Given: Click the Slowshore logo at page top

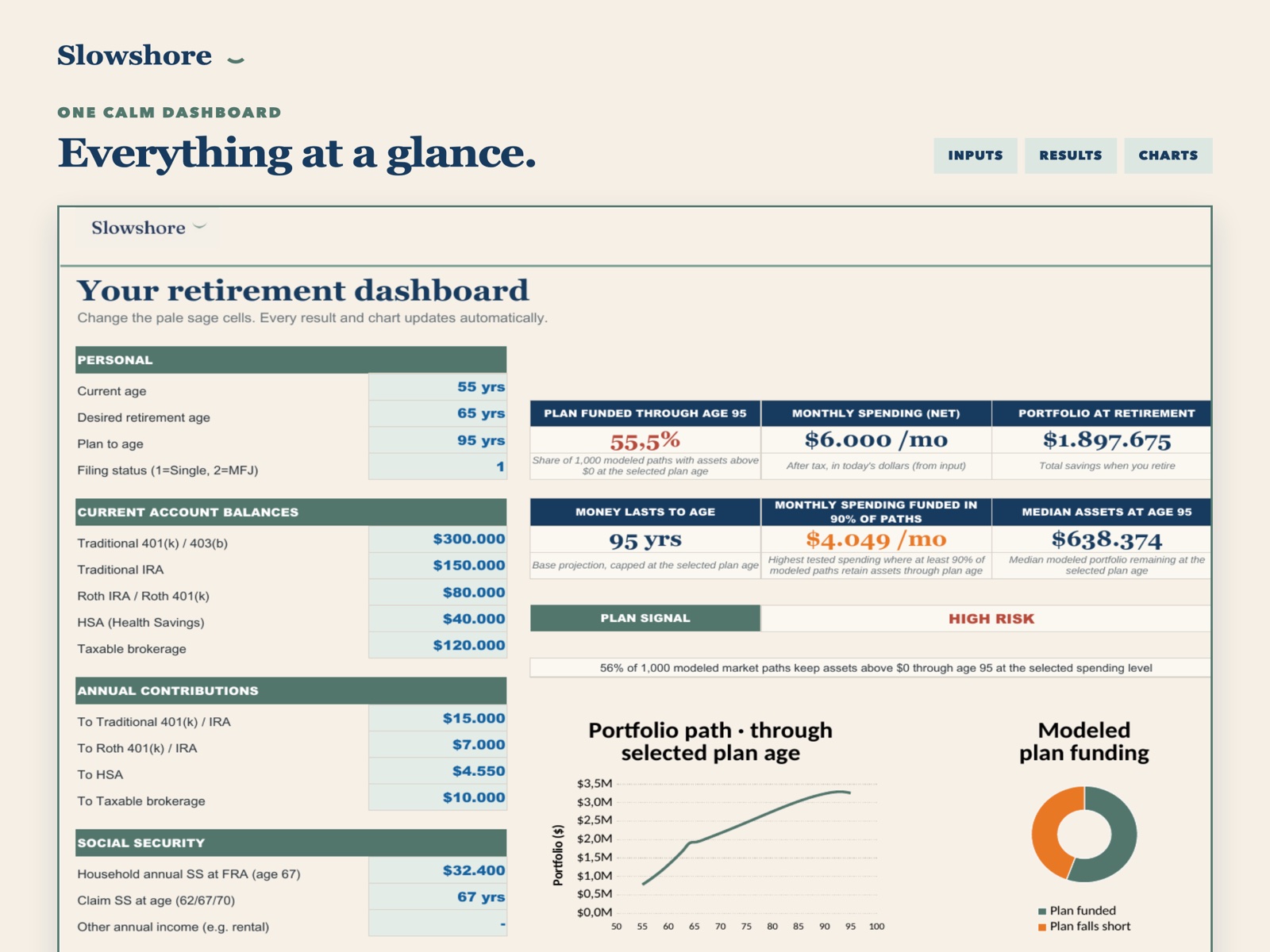Looking at the screenshot, I should pos(135,56).
